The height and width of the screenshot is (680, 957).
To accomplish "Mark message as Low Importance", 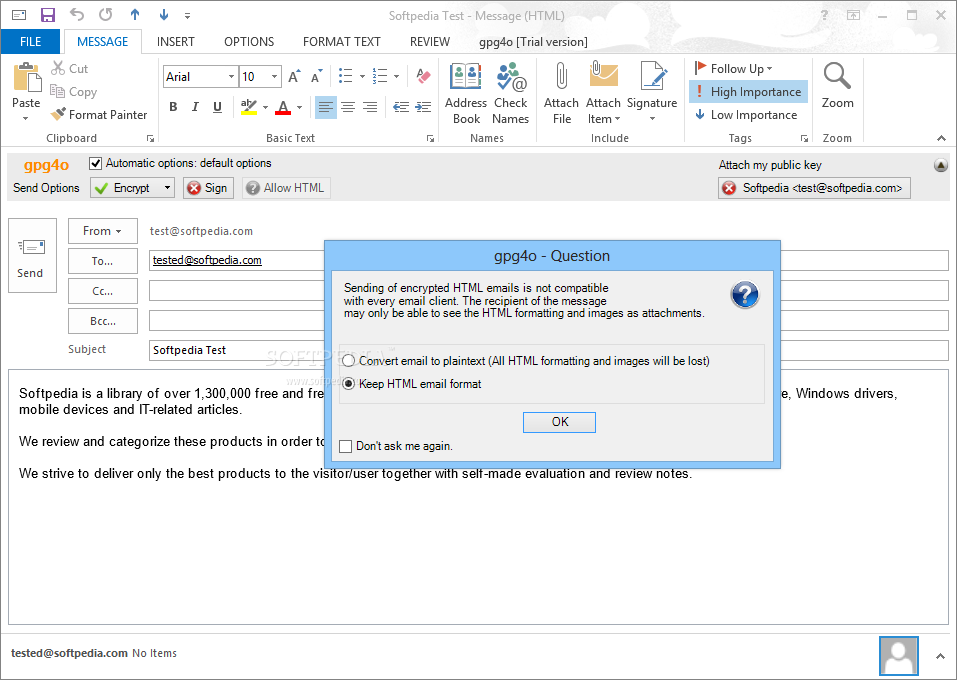I will (746, 115).
